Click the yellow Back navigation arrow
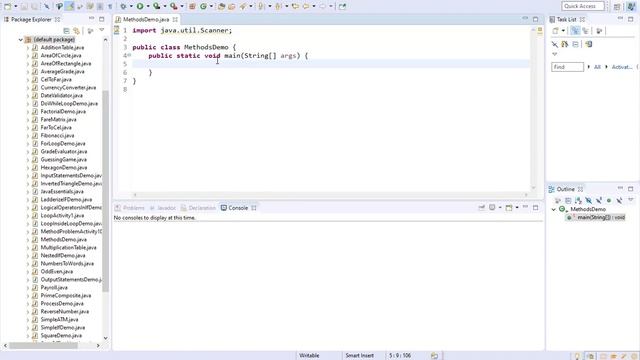The height and width of the screenshot is (360, 640). coord(306,6)
